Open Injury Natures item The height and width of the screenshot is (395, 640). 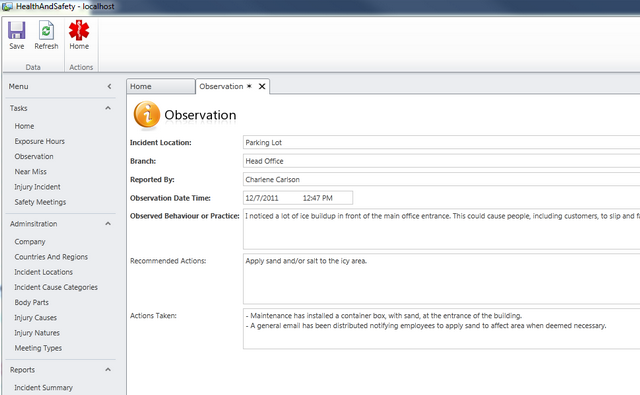point(37,333)
